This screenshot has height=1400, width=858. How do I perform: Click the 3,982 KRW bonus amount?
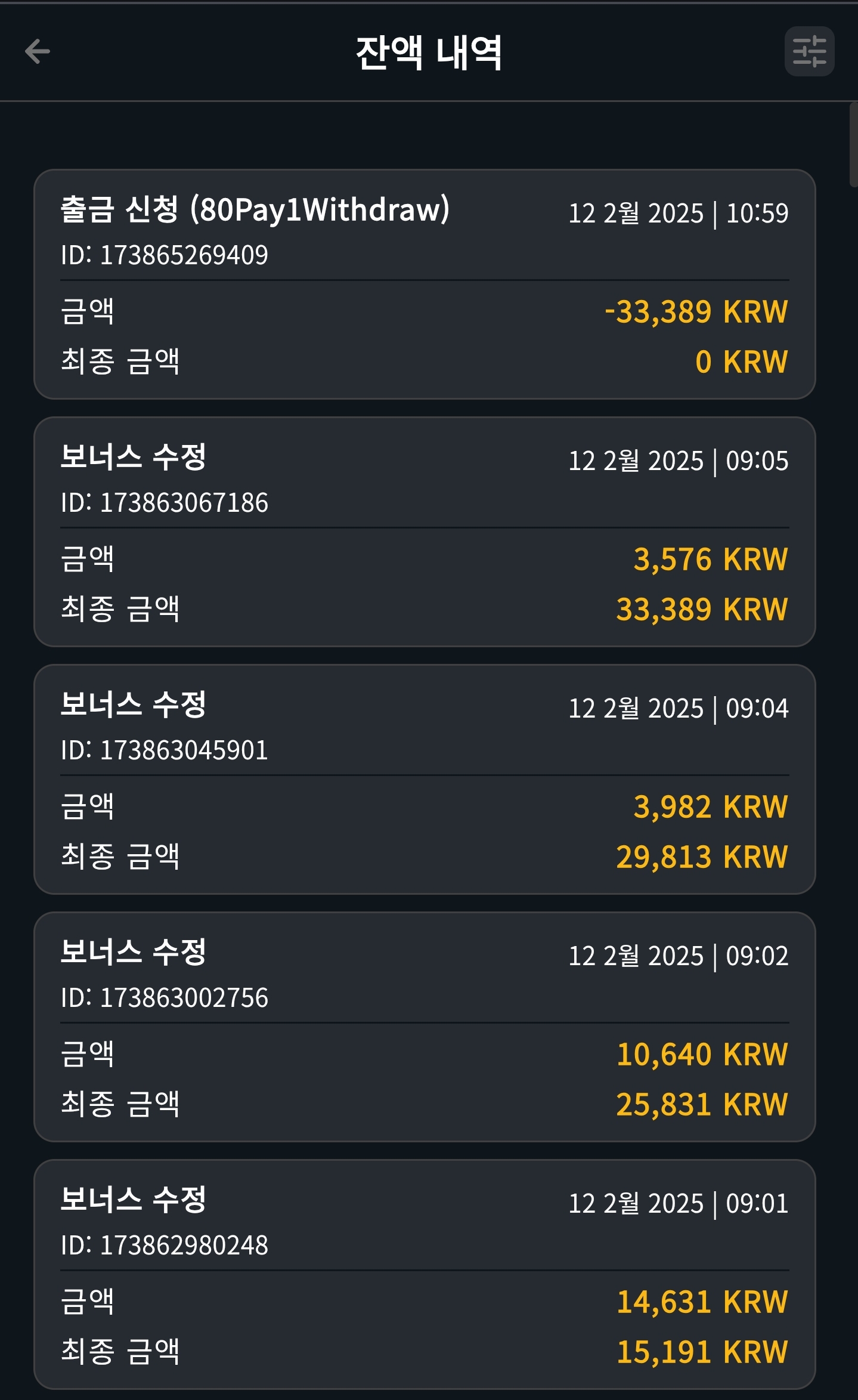tap(711, 806)
